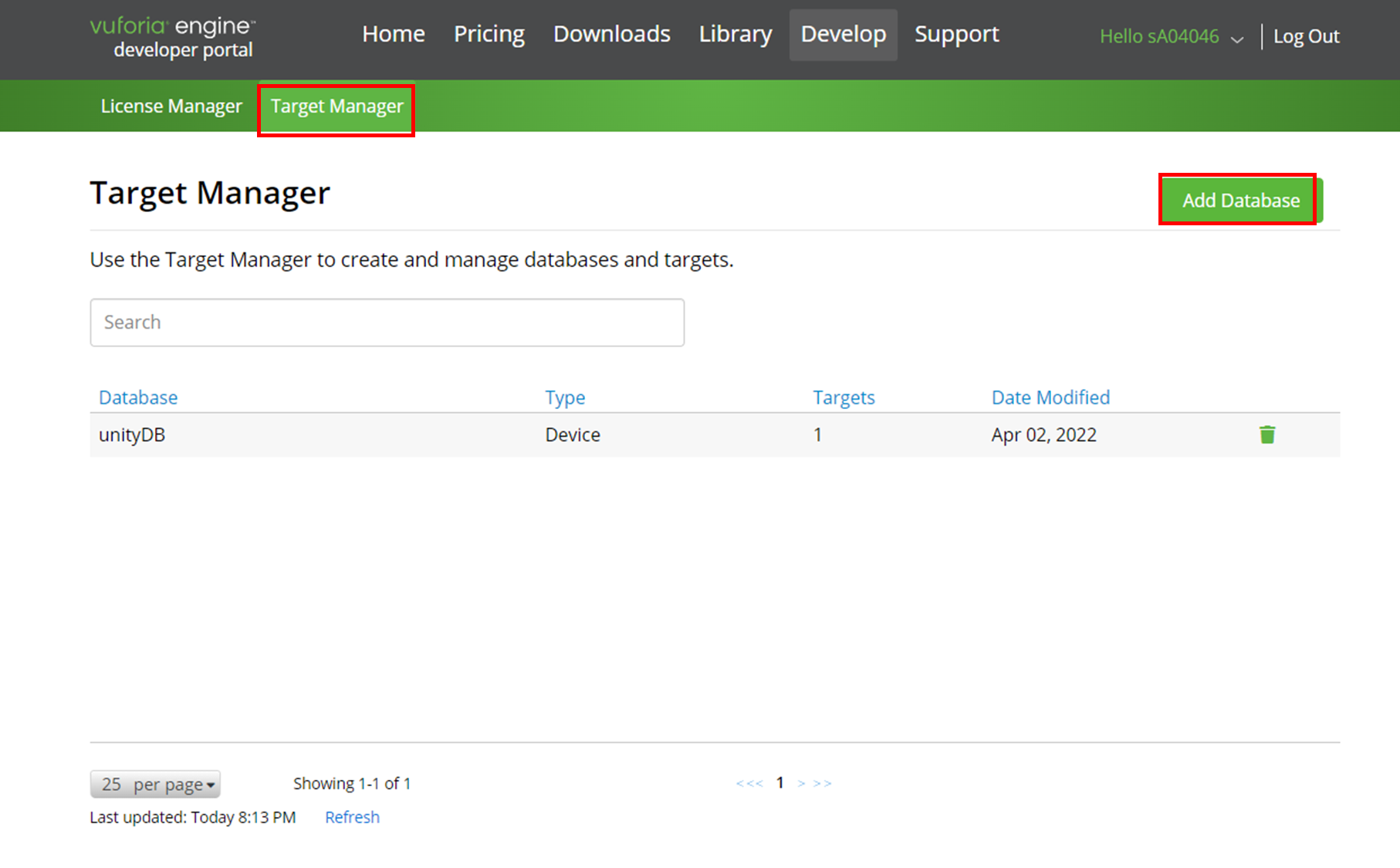Switch to the License Manager tab
The image size is (1400, 868).
pos(171,106)
